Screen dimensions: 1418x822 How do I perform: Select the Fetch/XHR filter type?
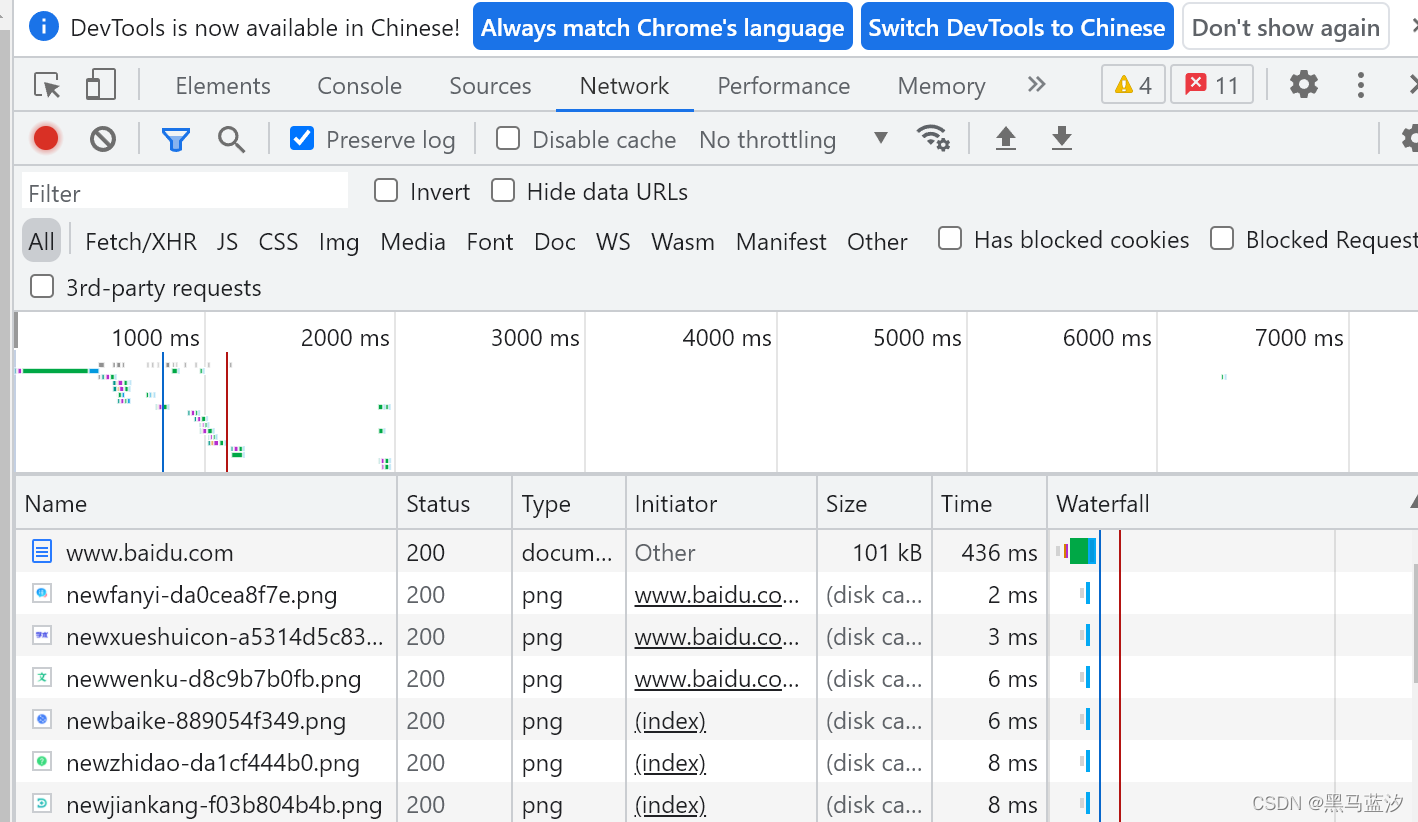141,242
